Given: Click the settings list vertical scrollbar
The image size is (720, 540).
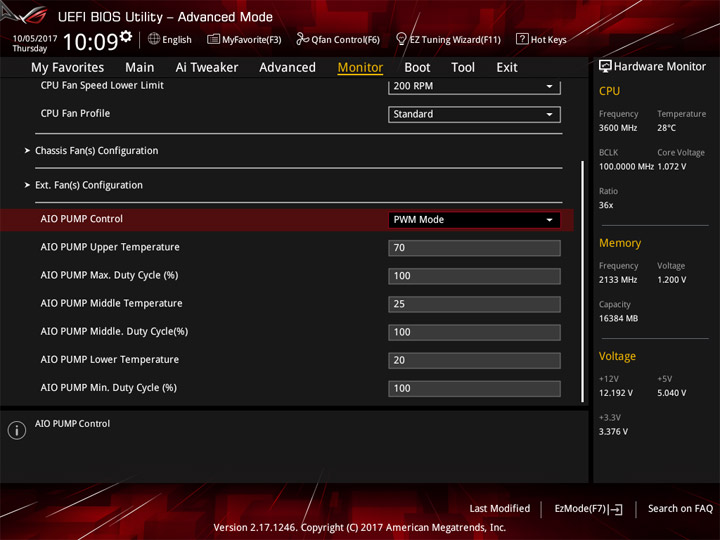Looking at the screenshot, I should [583, 281].
